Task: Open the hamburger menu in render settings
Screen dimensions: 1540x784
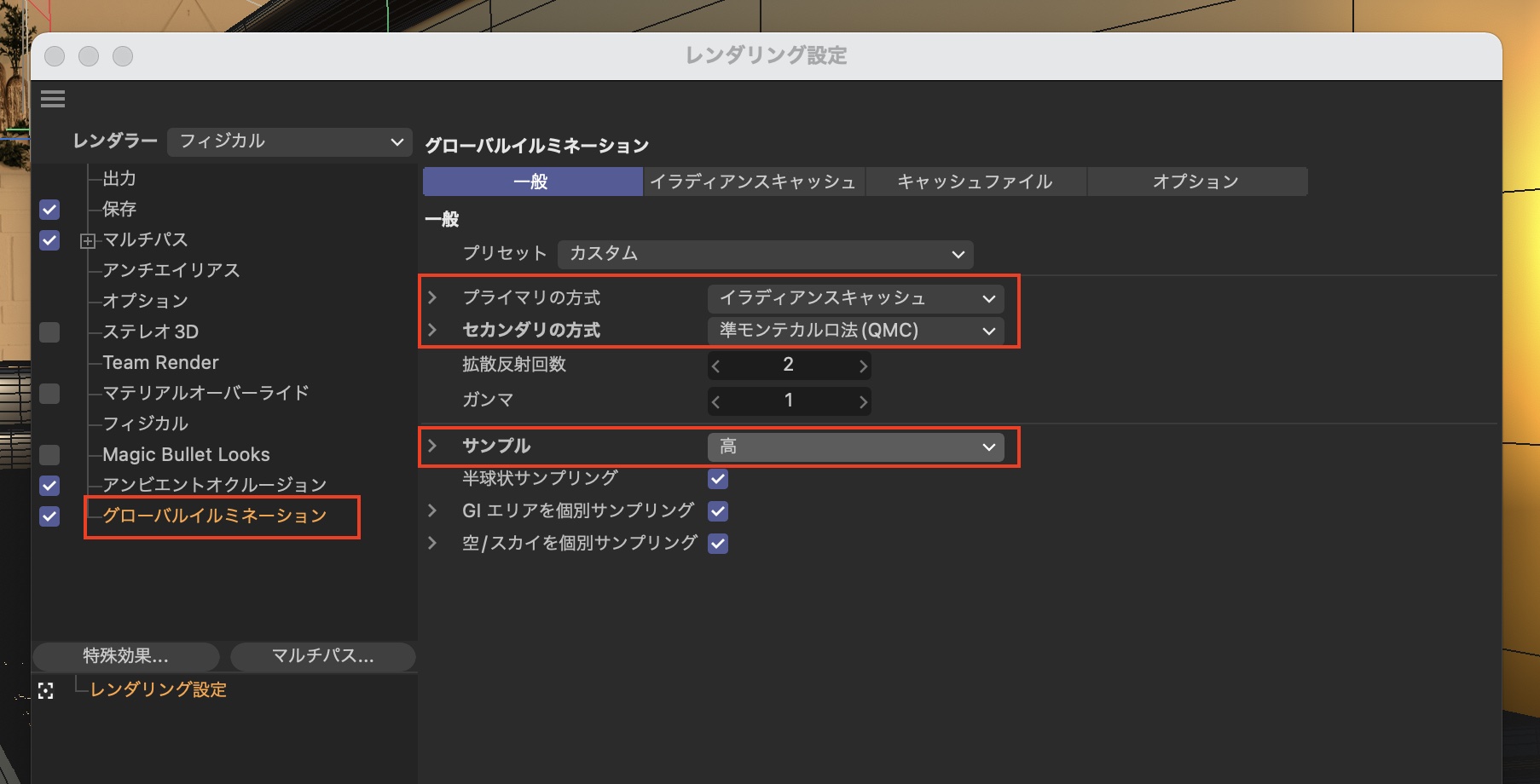Action: pyautogui.click(x=53, y=99)
